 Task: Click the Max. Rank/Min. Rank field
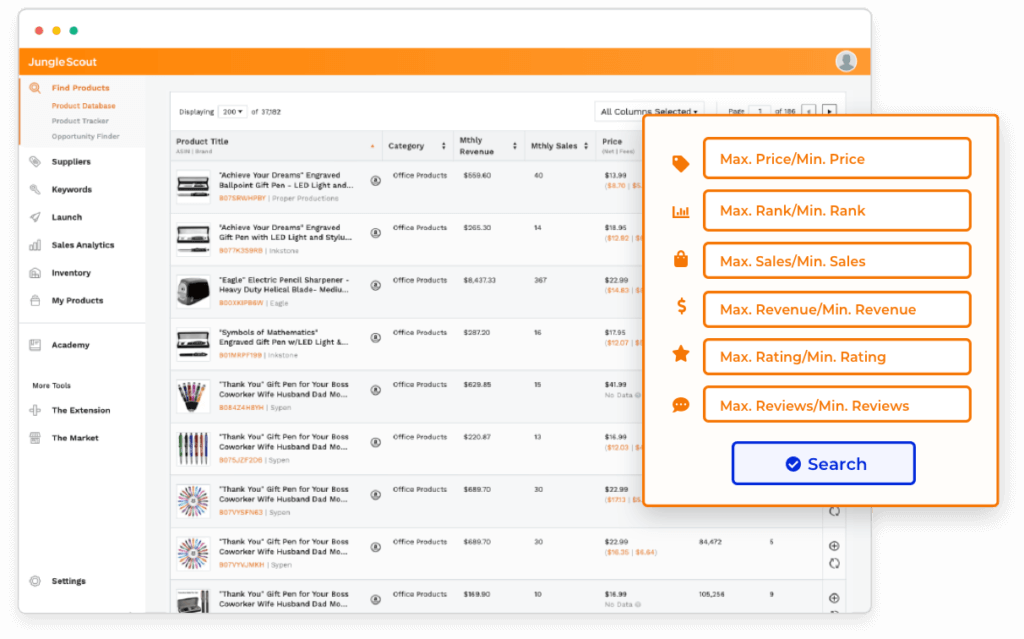pos(837,210)
